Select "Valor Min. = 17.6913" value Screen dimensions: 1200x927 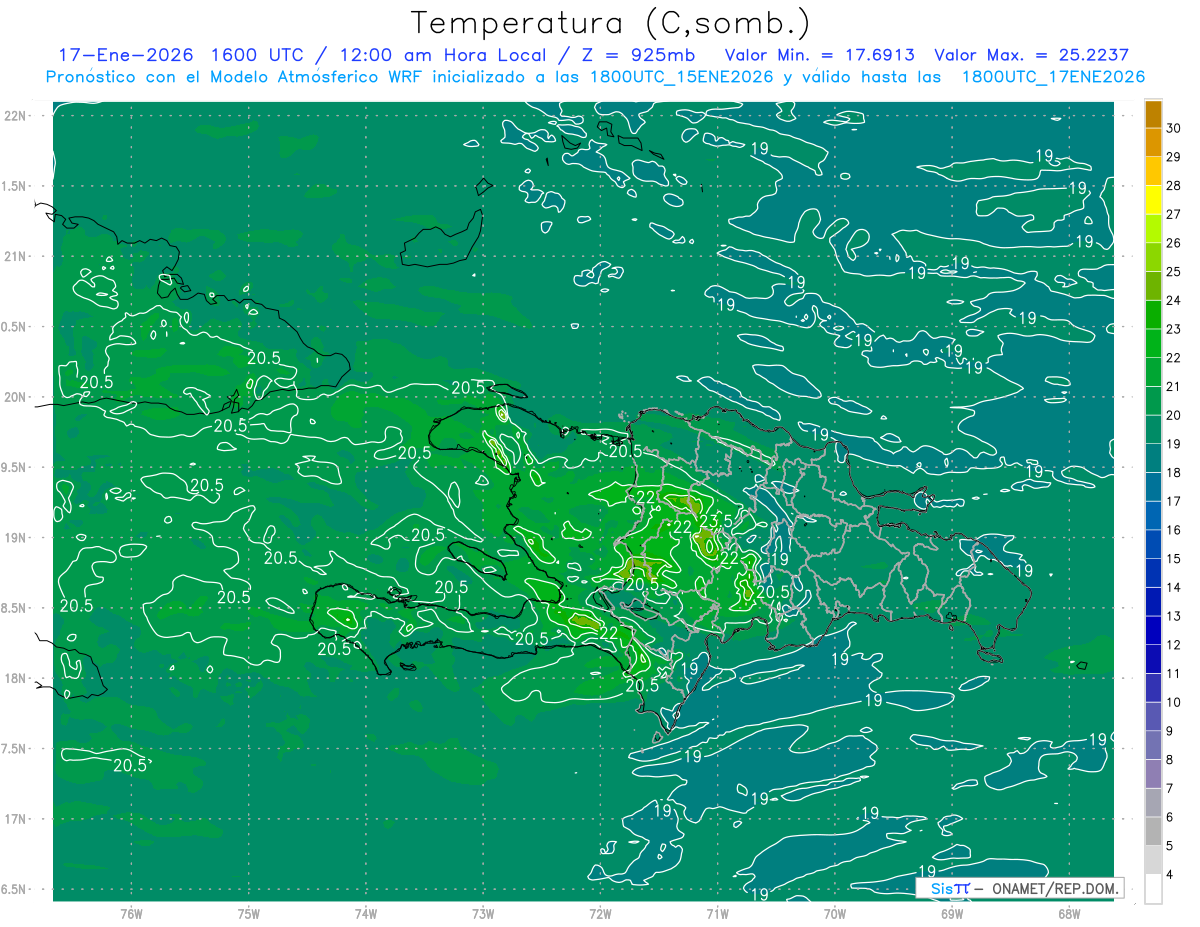821,55
